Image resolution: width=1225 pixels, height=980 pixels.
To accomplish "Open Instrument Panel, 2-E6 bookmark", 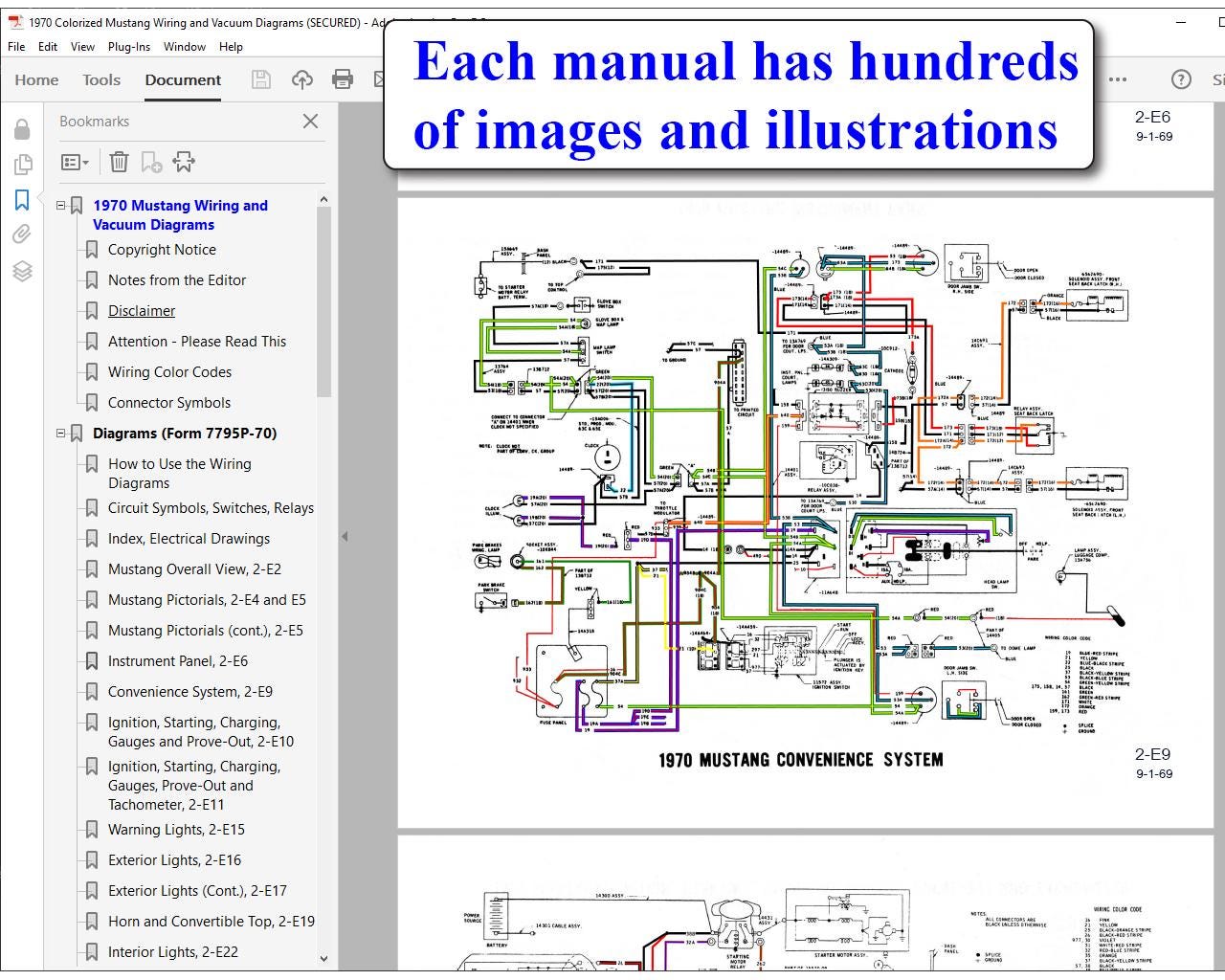I will [x=178, y=661].
